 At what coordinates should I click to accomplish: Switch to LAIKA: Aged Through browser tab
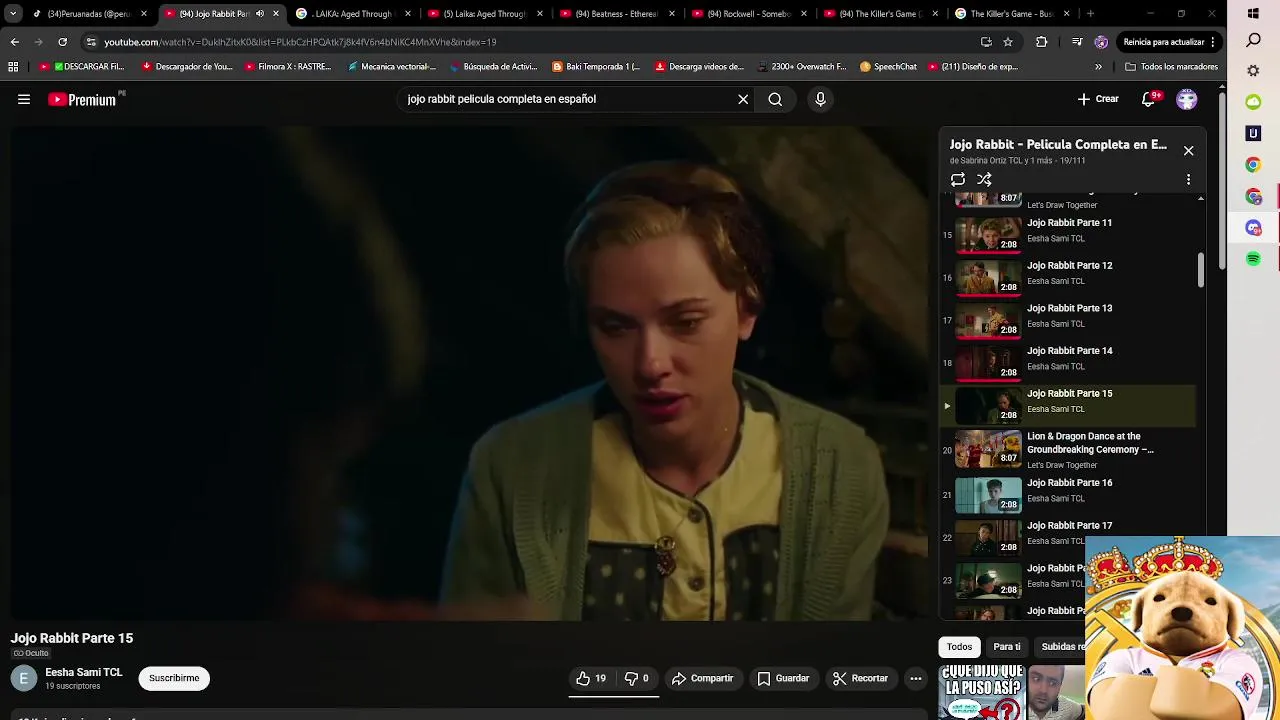[354, 14]
